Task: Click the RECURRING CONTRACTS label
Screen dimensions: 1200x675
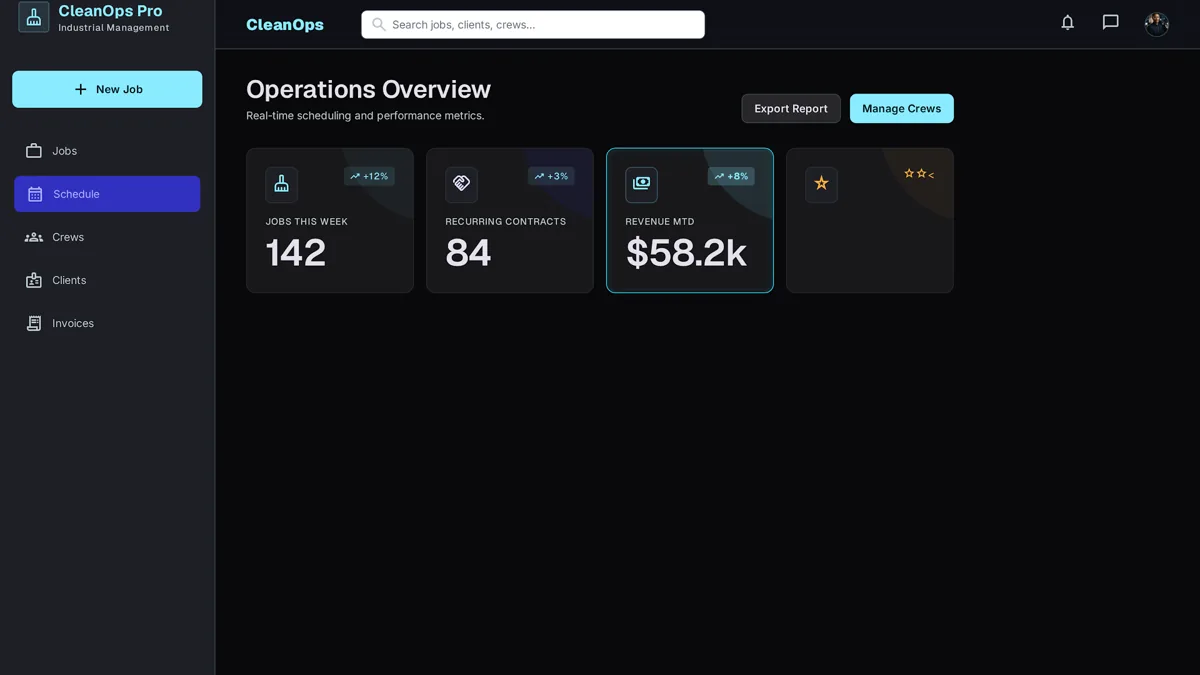Action: tap(506, 222)
